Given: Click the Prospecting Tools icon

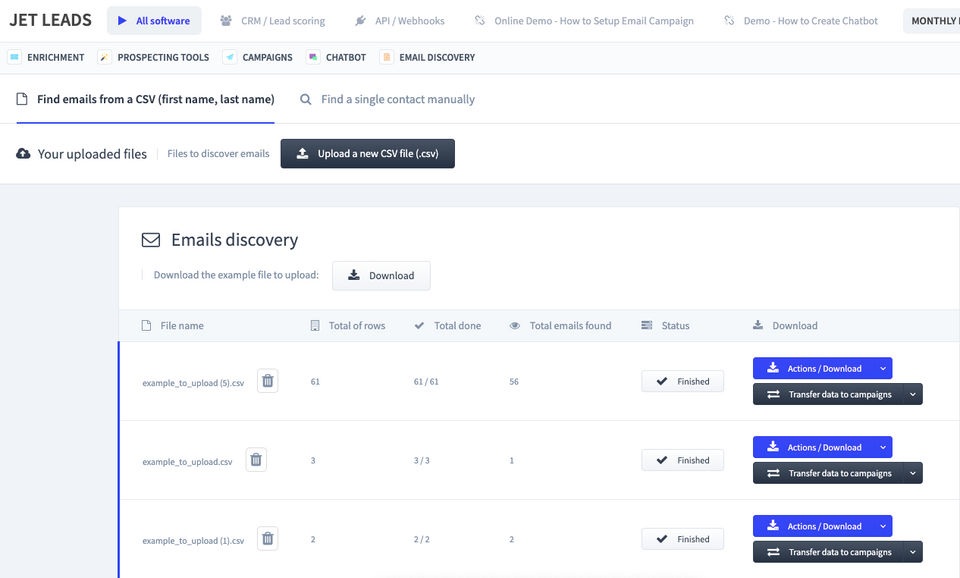Looking at the screenshot, I should point(105,57).
